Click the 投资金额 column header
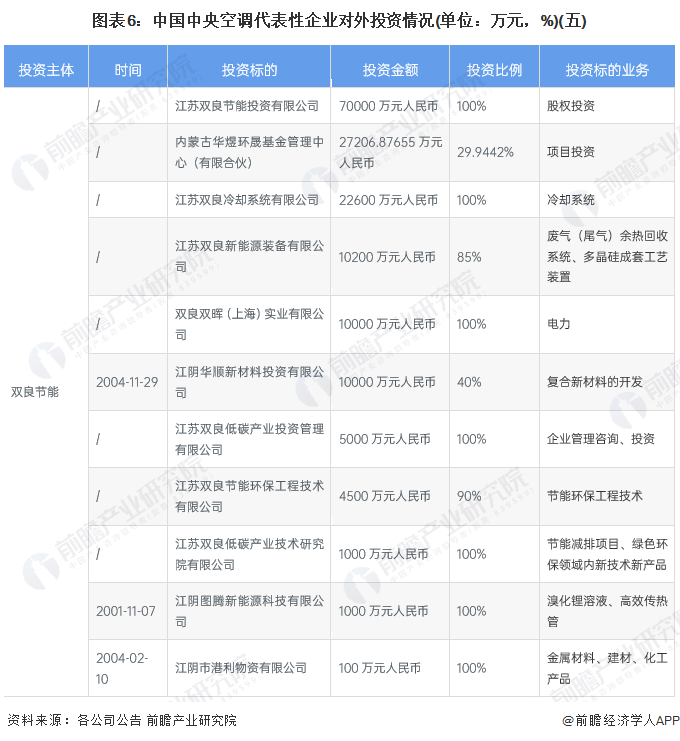 pos(390,70)
